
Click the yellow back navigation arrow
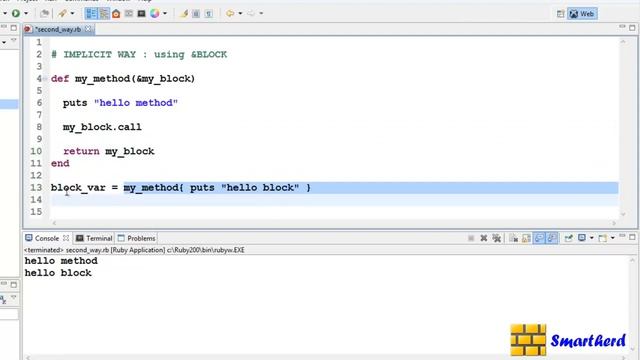(230, 13)
